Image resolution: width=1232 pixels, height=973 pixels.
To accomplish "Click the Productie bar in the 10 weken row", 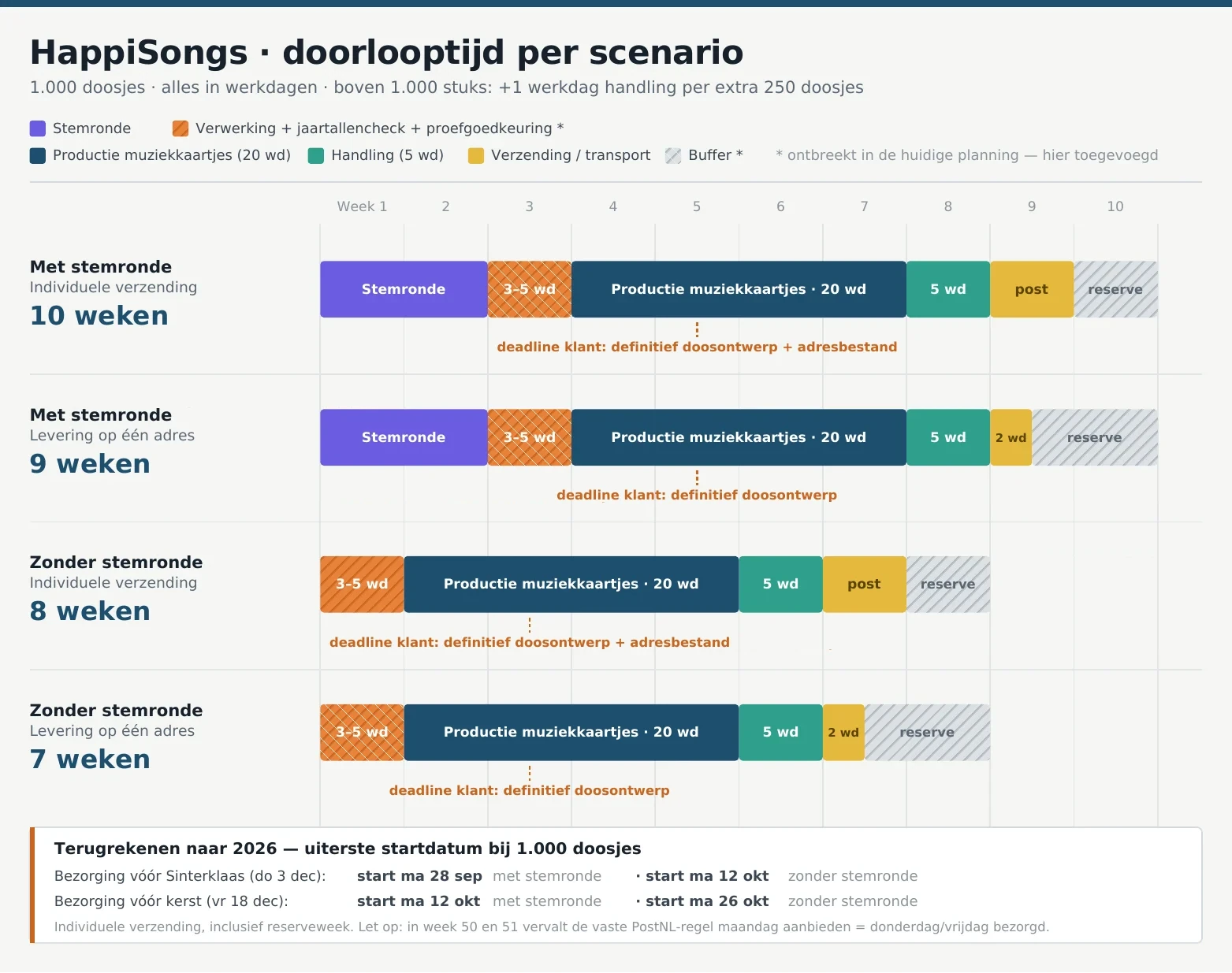I will 739,289.
